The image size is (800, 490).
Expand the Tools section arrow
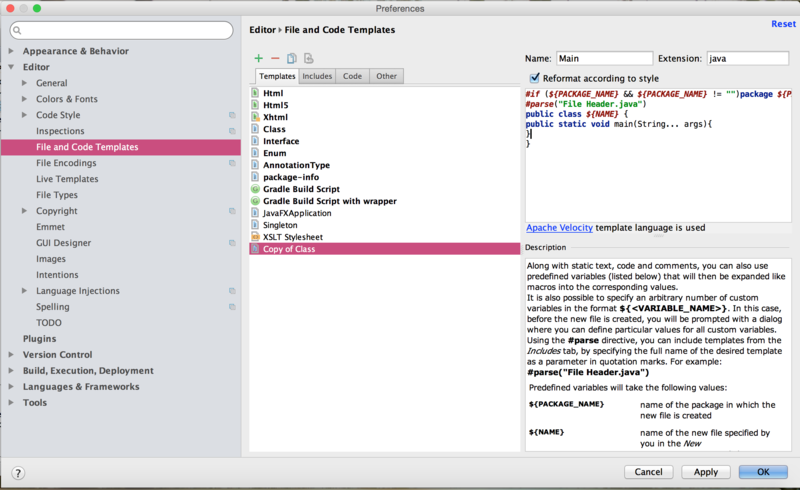pos(11,402)
